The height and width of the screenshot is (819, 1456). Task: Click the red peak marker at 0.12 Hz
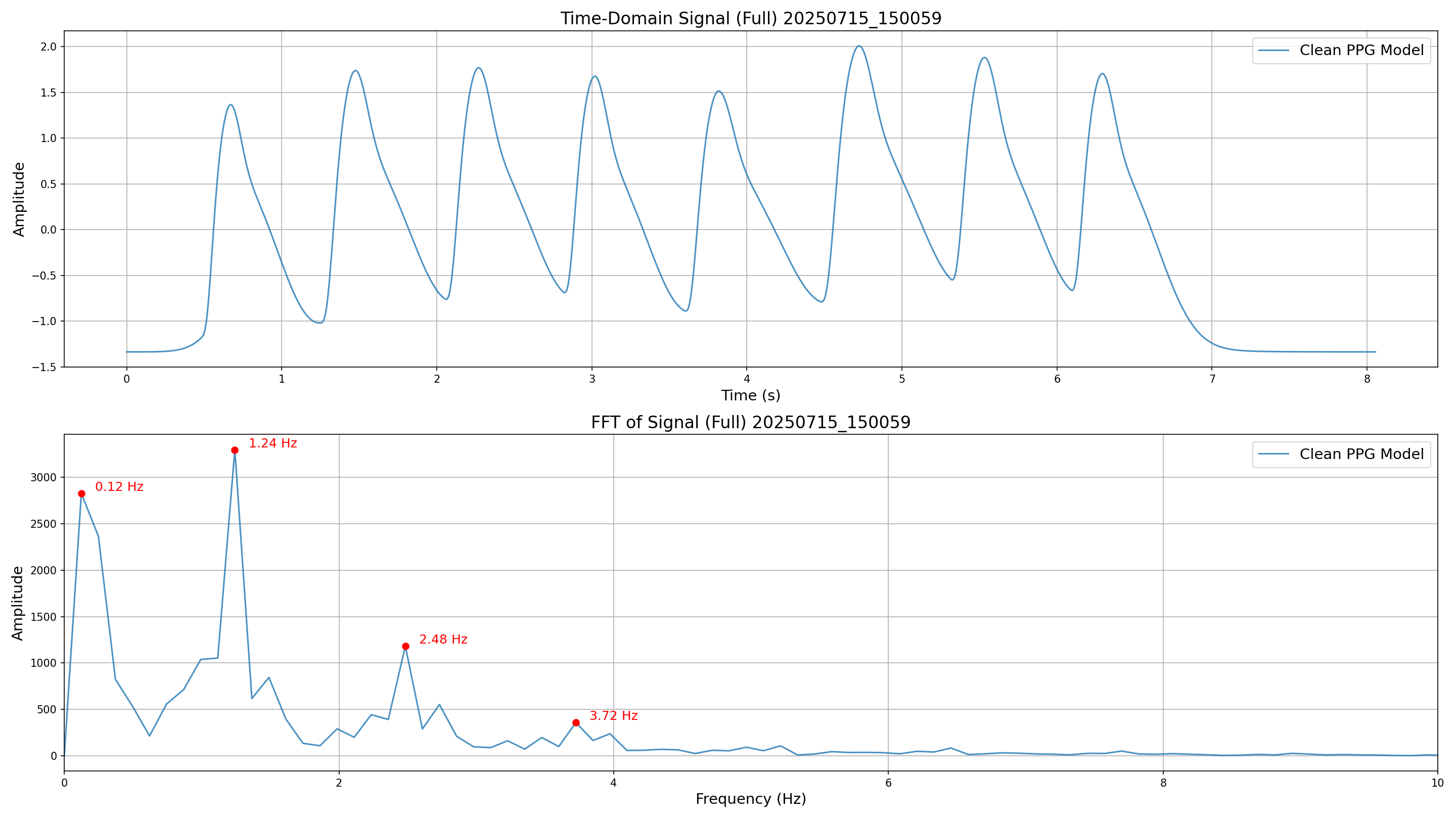81,493
